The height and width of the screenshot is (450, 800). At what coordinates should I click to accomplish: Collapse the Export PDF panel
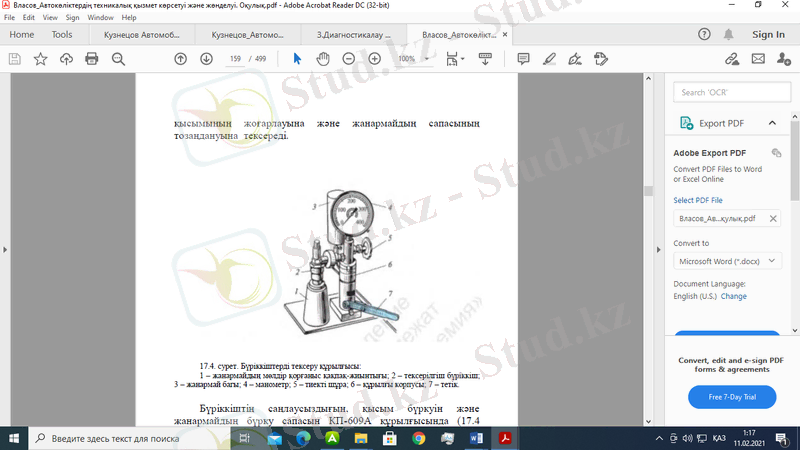click(772, 123)
